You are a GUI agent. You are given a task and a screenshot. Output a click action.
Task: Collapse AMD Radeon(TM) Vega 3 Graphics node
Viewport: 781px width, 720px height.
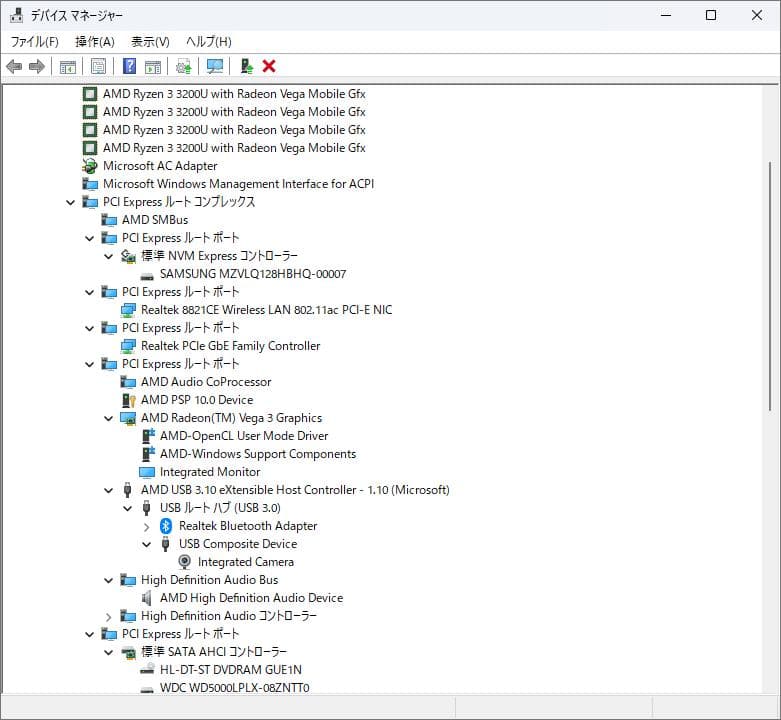(x=109, y=418)
